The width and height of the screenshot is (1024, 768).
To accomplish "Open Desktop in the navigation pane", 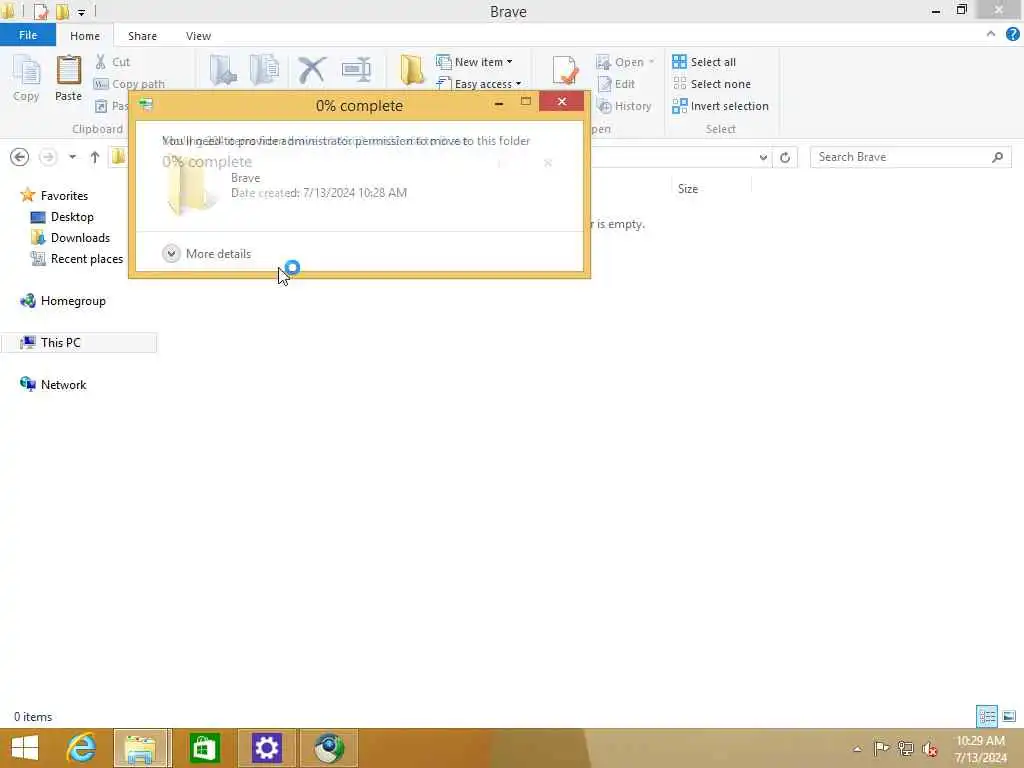I will click(62, 217).
